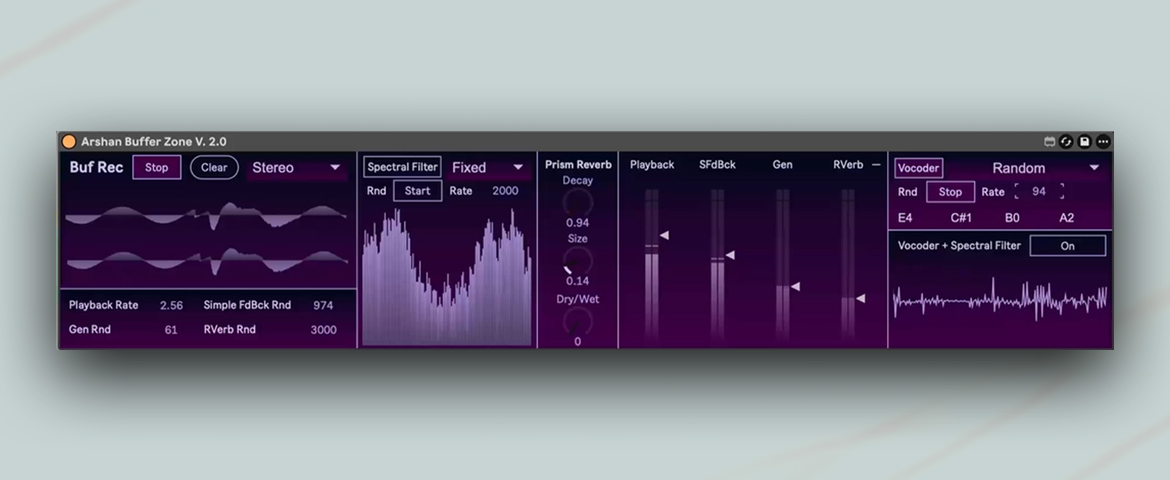Click the orange device activator circle

pos(69,142)
